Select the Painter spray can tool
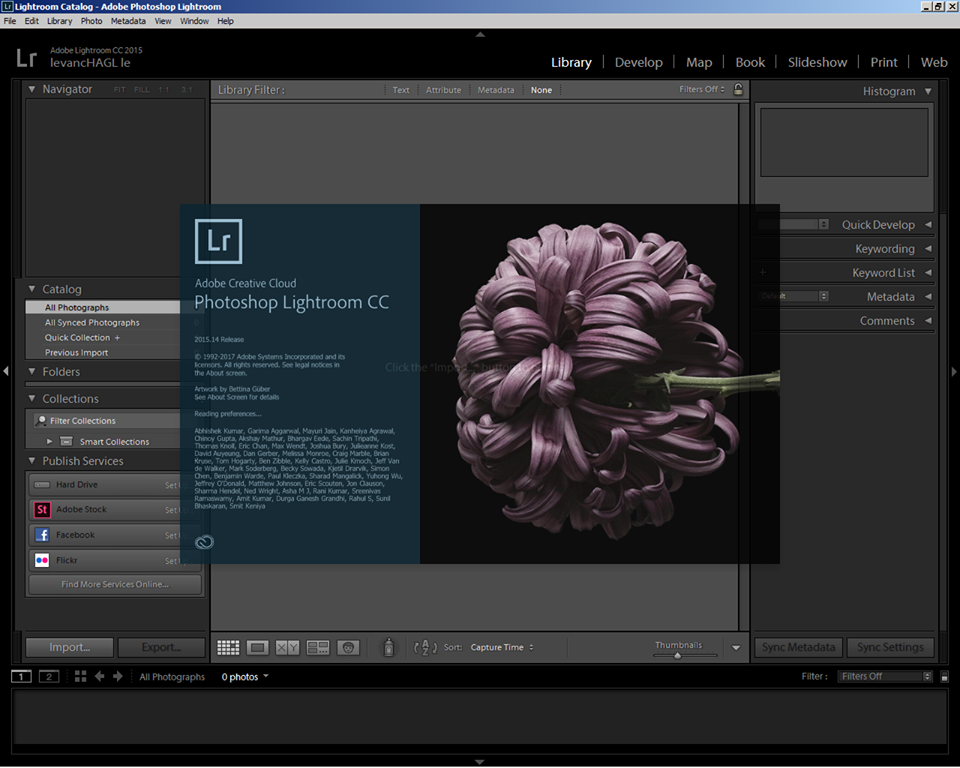The height and width of the screenshot is (768, 960). coord(388,647)
